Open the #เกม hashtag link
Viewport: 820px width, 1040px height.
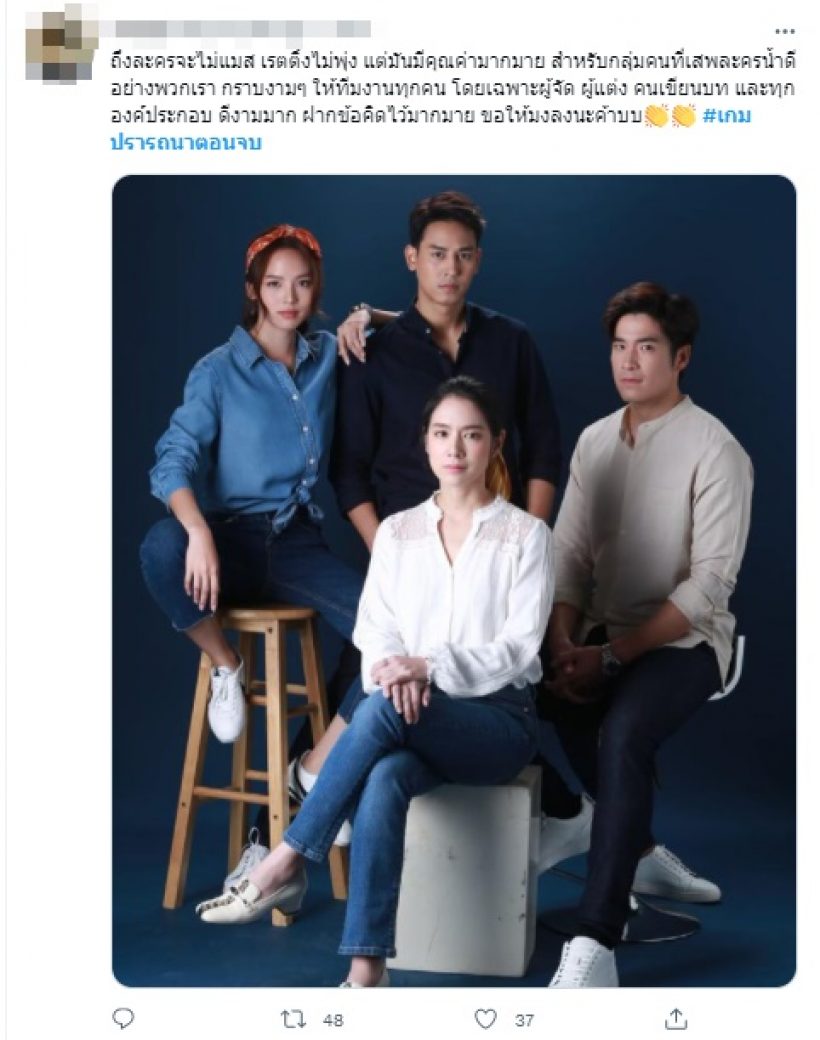click(726, 117)
